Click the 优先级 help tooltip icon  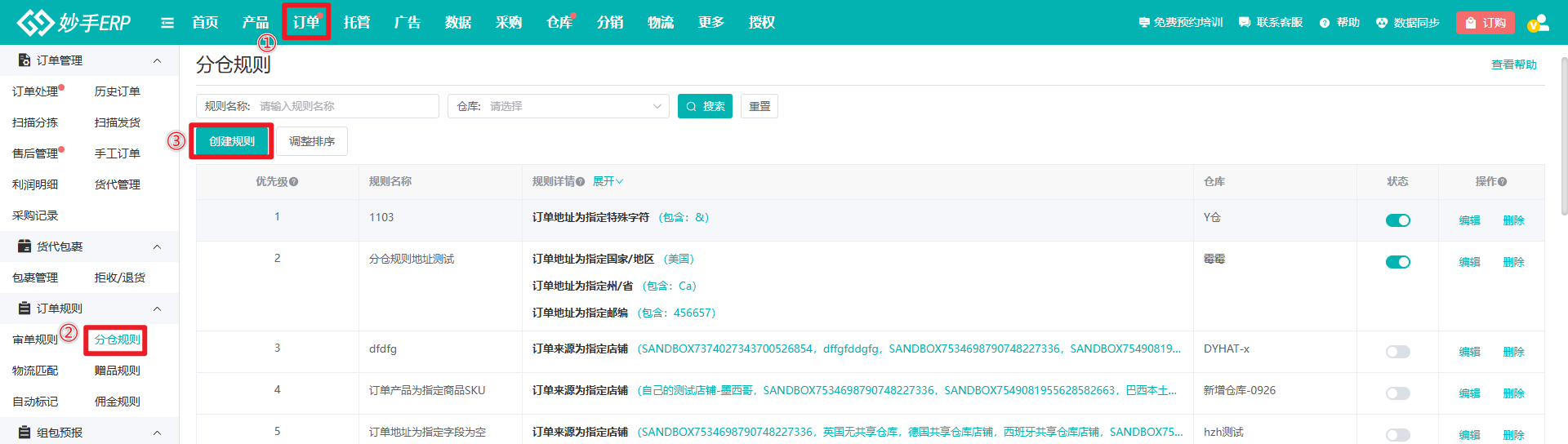point(294,182)
